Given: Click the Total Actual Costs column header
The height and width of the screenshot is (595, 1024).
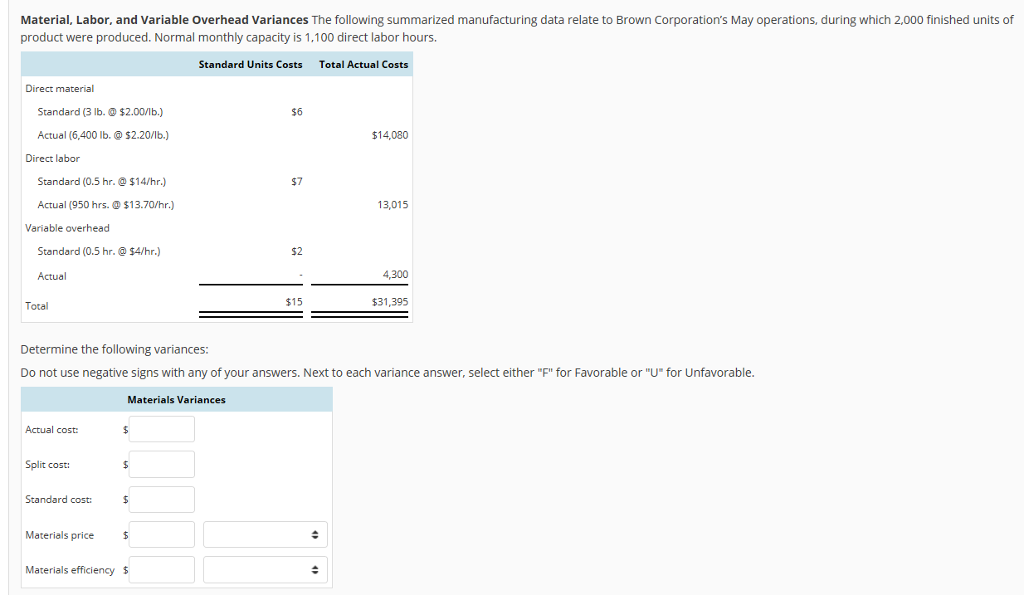Looking at the screenshot, I should (361, 64).
